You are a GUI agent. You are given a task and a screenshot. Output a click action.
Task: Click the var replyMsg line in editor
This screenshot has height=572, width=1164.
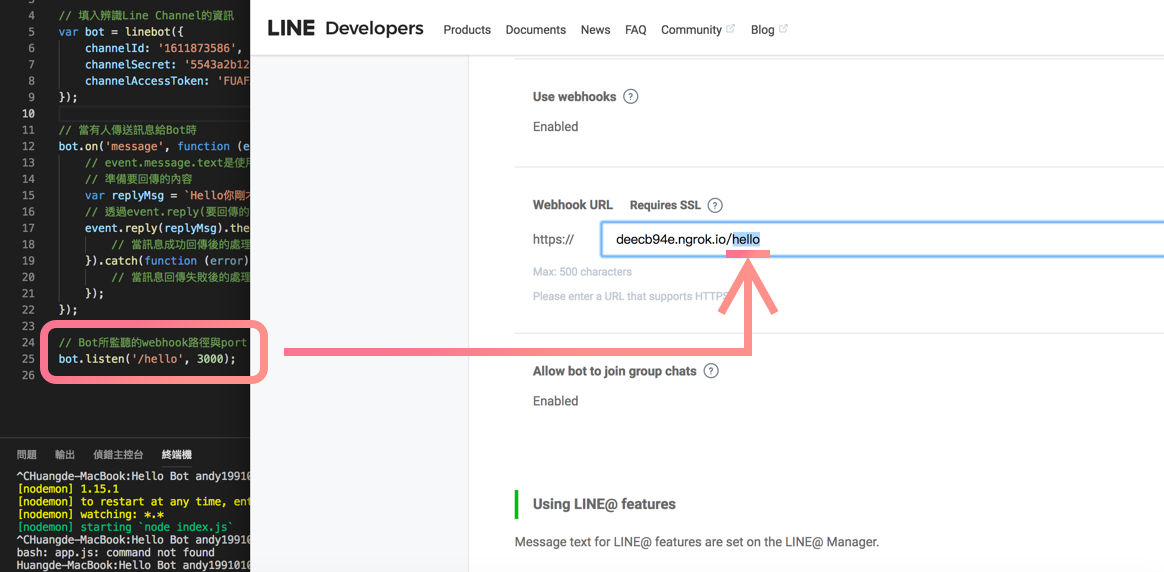click(x=167, y=195)
